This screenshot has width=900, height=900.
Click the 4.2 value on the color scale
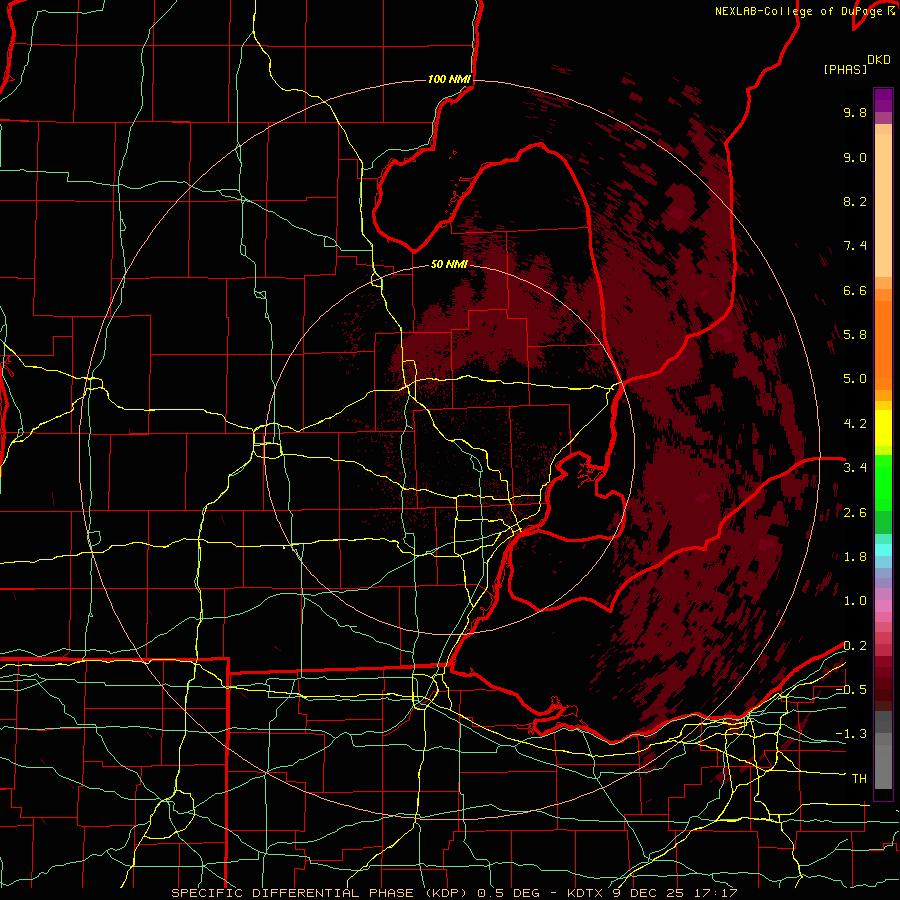coord(855,424)
